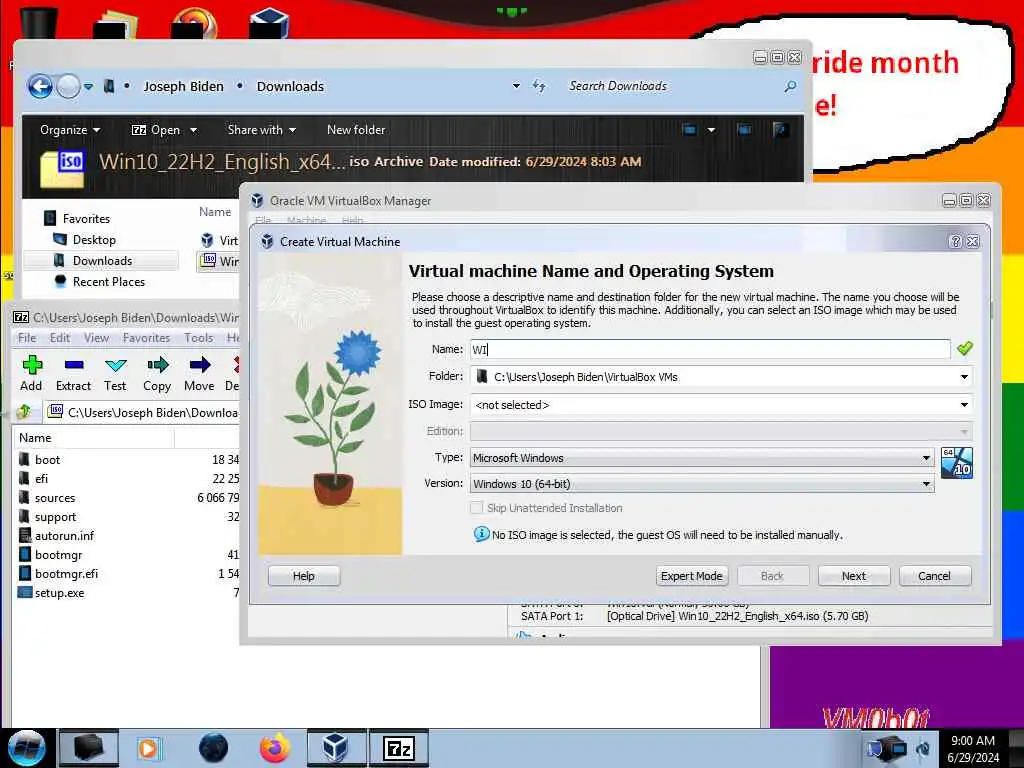The height and width of the screenshot is (768, 1024).
Task: Click the Name column header in 7-Zip
Action: (93, 438)
